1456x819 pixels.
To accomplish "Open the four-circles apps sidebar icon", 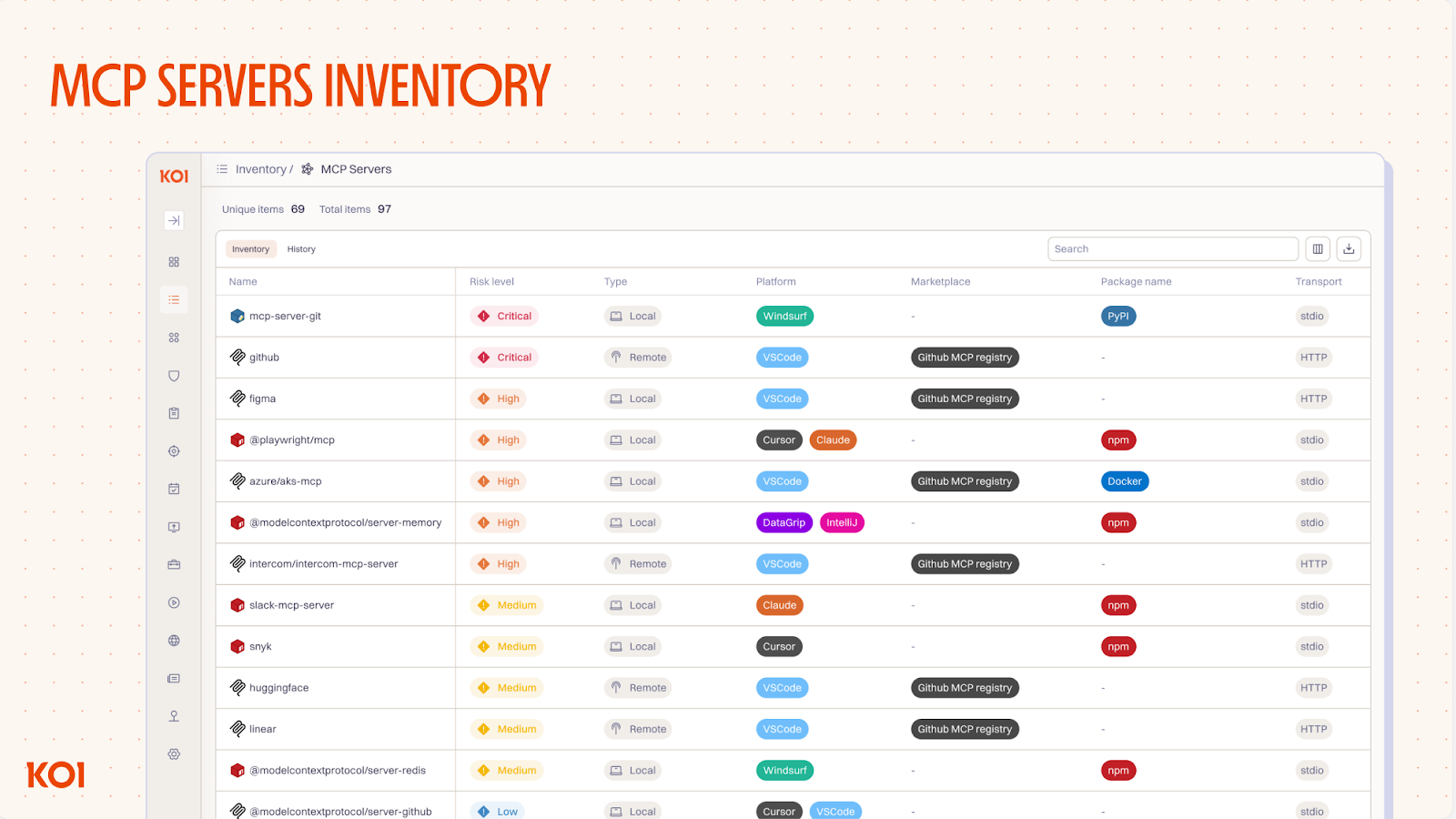I will [x=174, y=338].
